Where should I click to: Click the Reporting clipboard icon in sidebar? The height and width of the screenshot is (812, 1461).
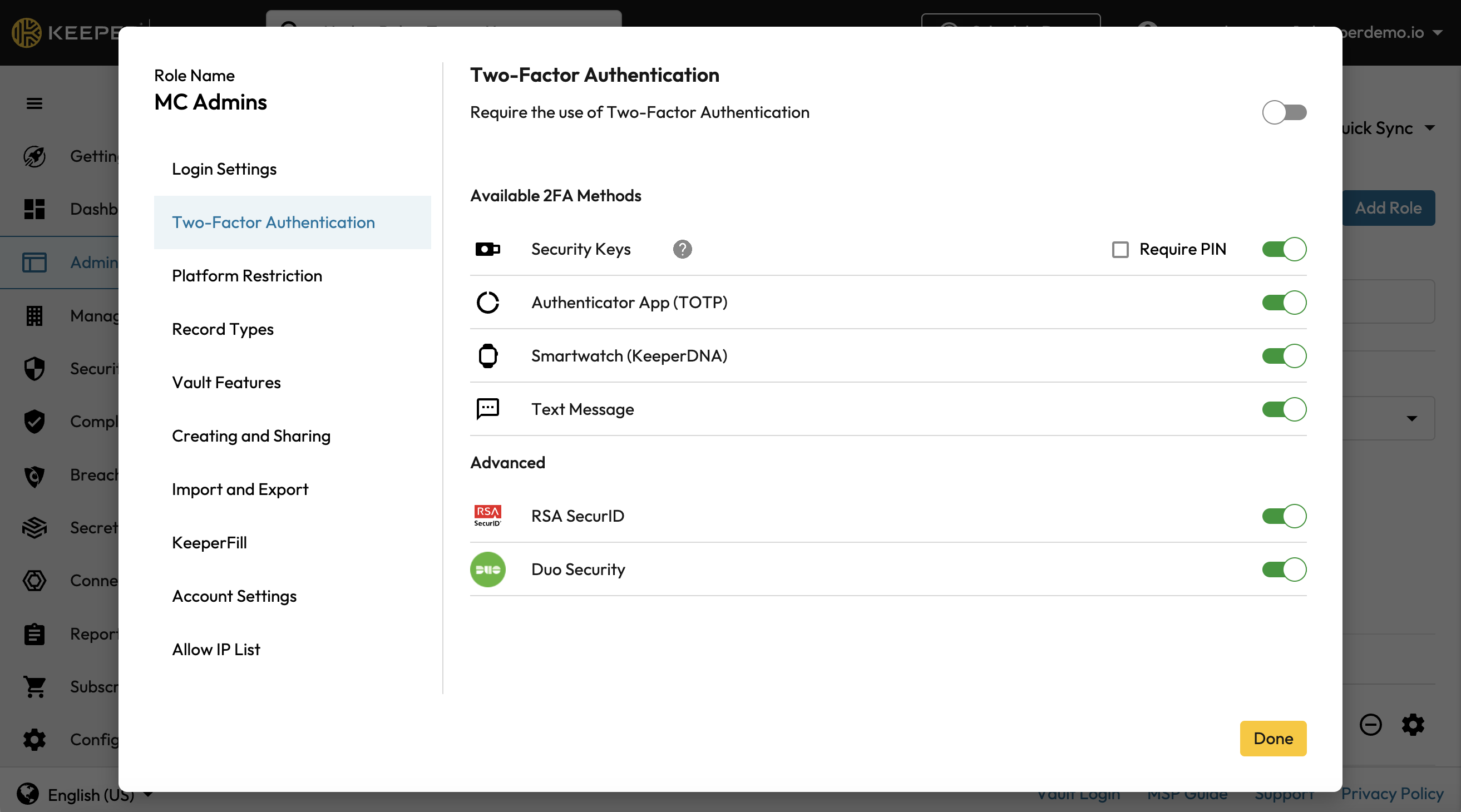click(34, 634)
